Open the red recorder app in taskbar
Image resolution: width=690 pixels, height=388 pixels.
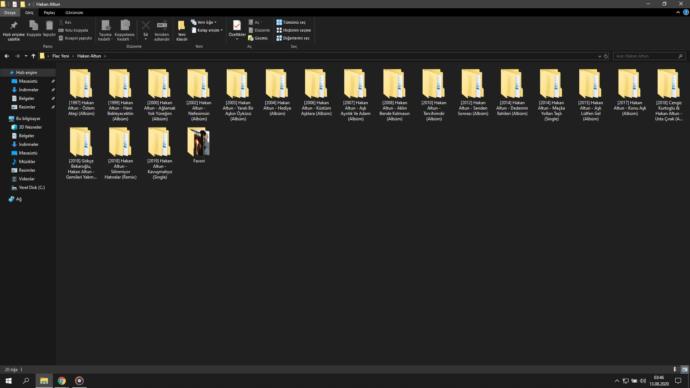(x=79, y=381)
